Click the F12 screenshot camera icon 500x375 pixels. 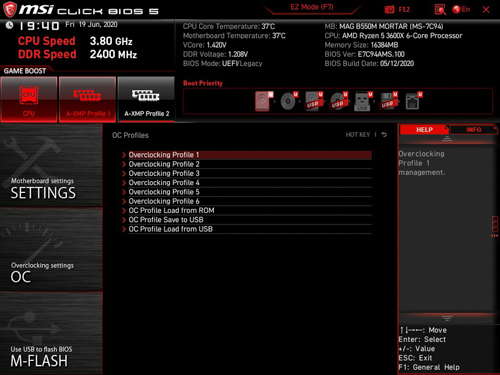coord(389,9)
